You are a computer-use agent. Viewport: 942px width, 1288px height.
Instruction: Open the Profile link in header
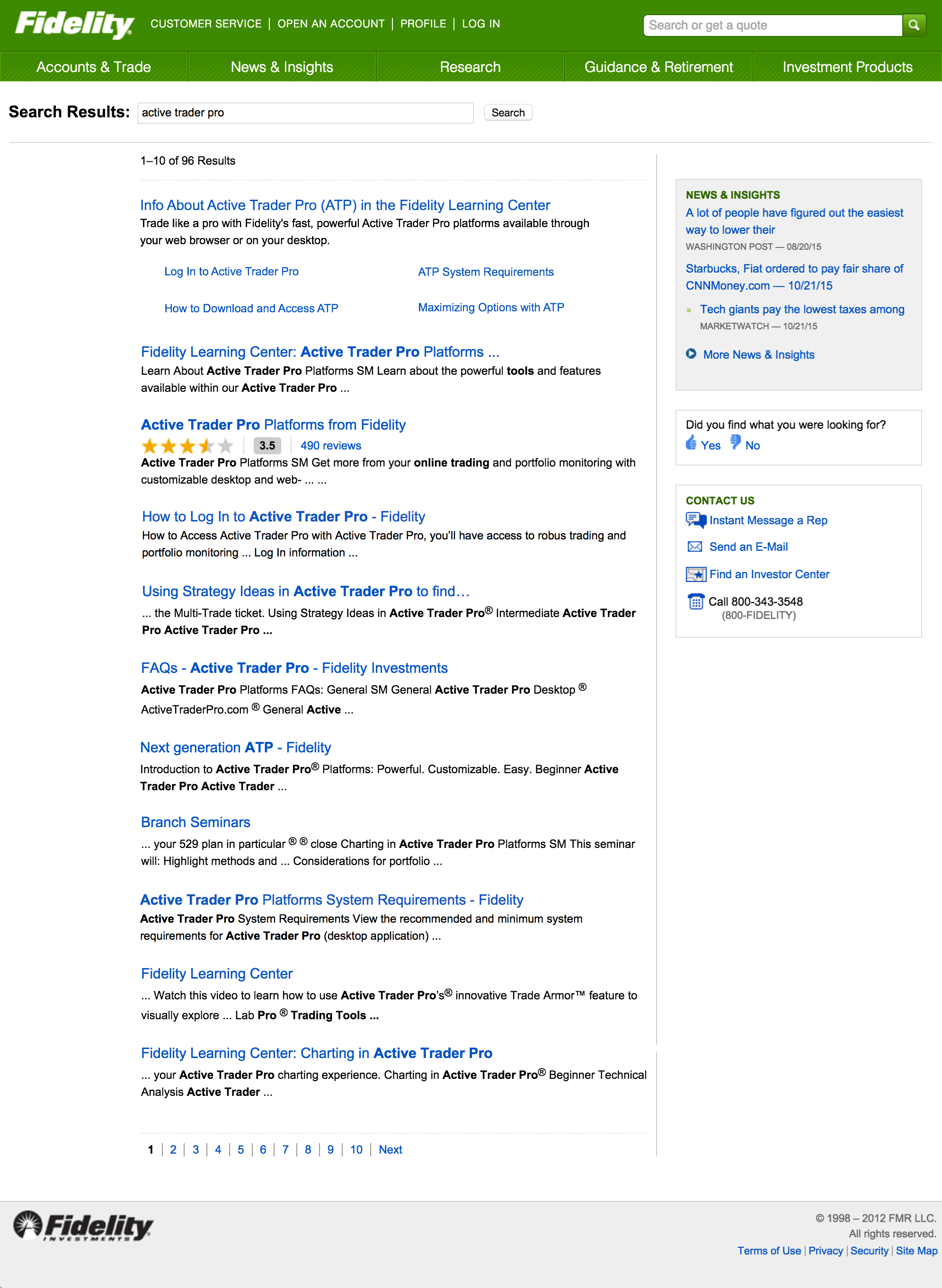click(x=423, y=23)
